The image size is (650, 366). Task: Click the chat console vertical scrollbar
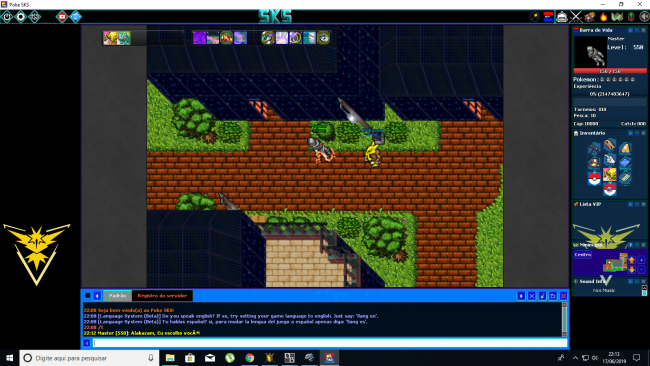pos(564,319)
